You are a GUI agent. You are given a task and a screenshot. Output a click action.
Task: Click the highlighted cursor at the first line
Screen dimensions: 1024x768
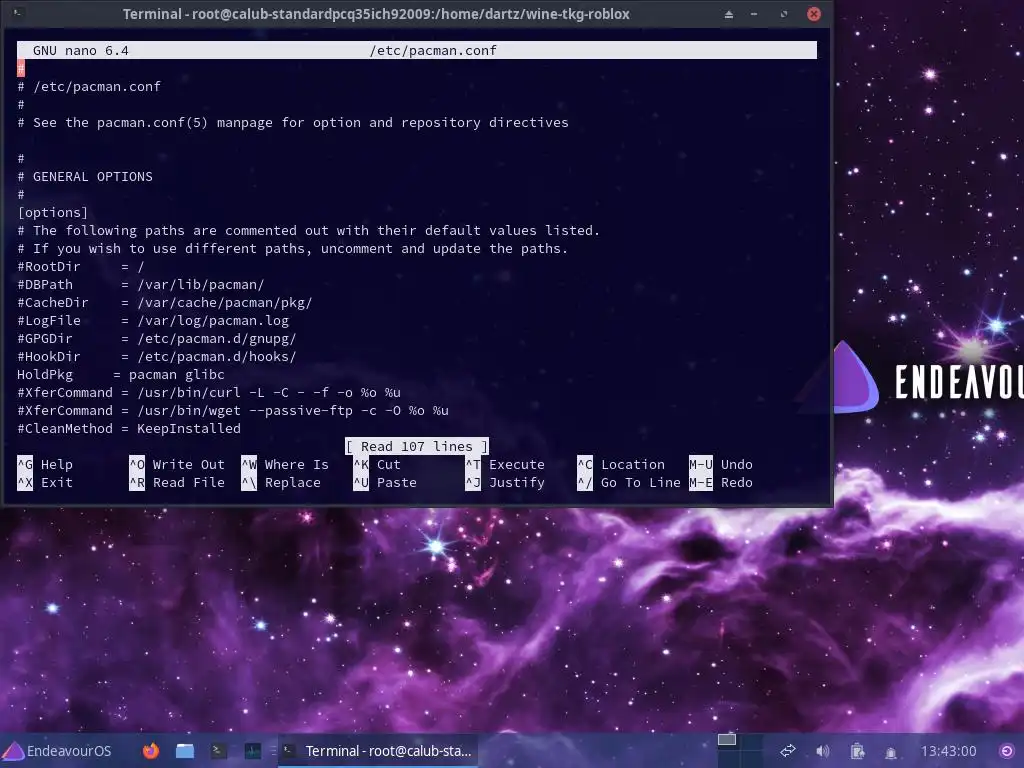(21, 69)
